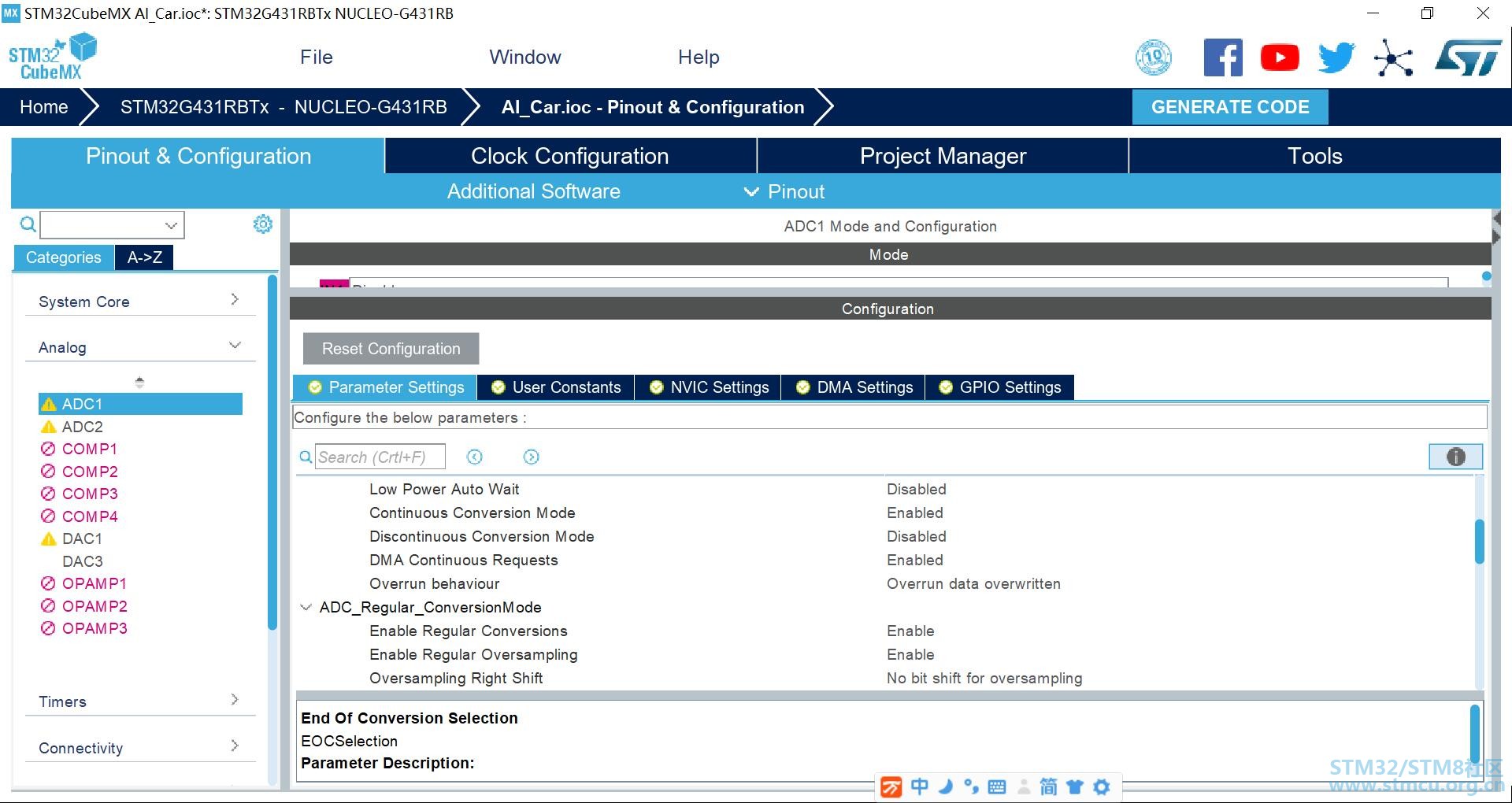Click the STM32CubeMX logo

pyautogui.click(x=52, y=57)
